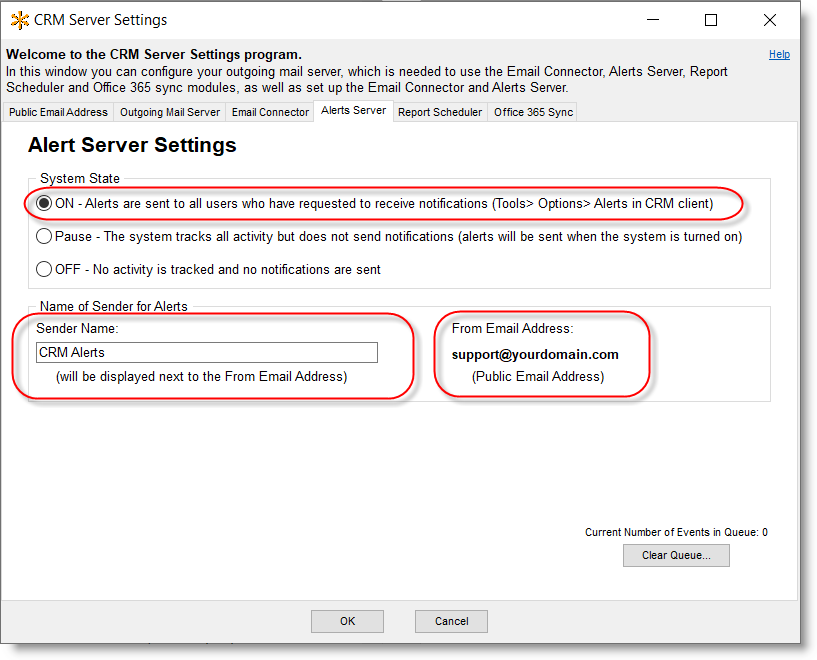Open the Outgoing Mail Server tab
817x660 pixels.
pos(169,112)
